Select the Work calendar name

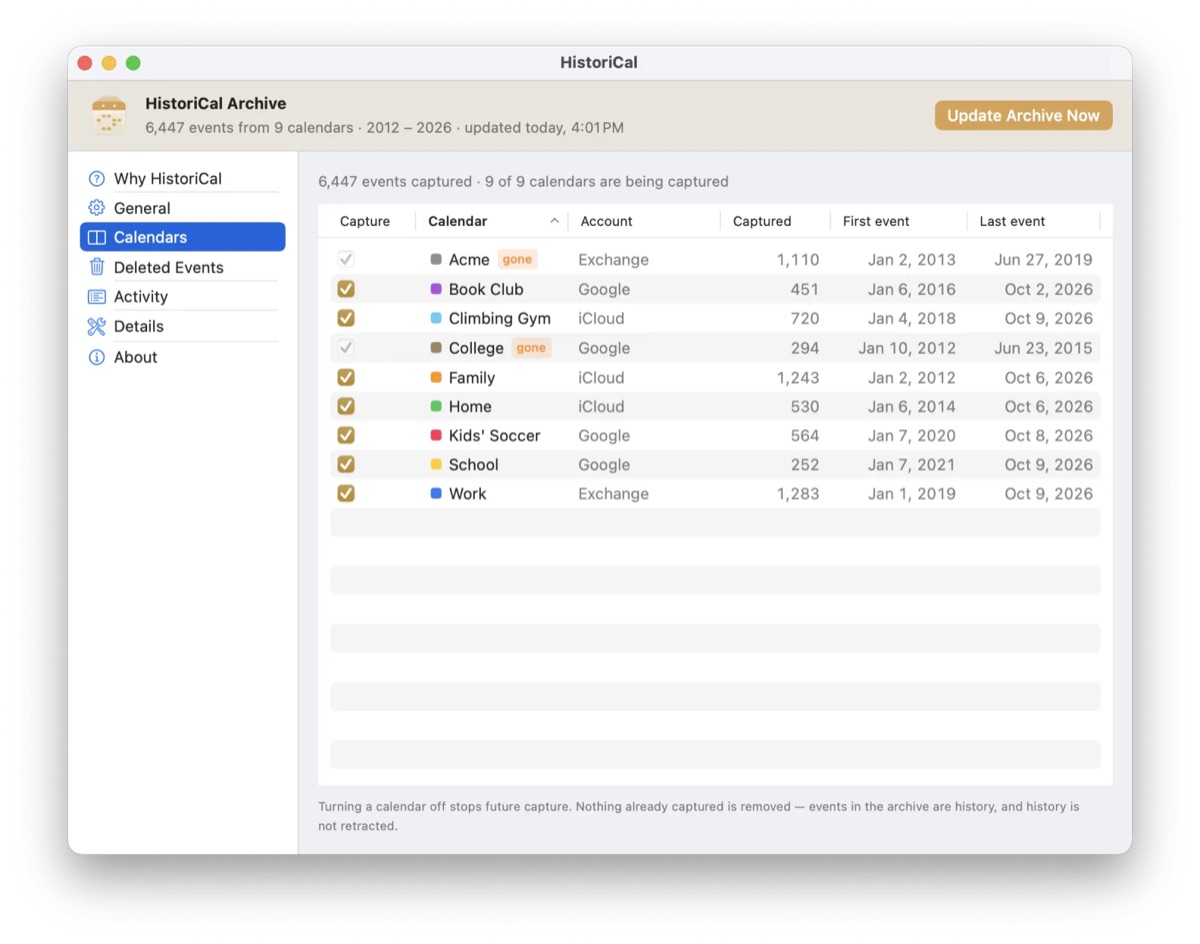468,493
